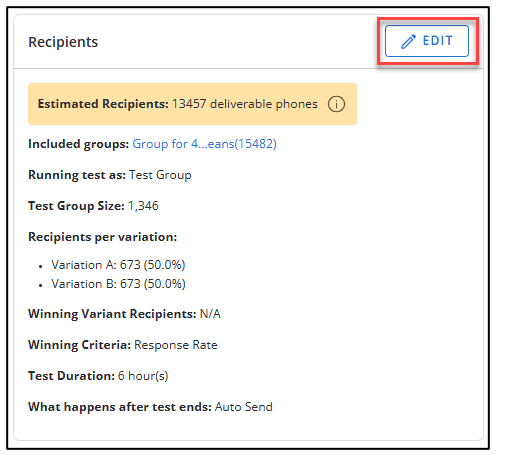This screenshot has width=506, height=455.
Task: Select the Running test as label
Action: [77, 175]
